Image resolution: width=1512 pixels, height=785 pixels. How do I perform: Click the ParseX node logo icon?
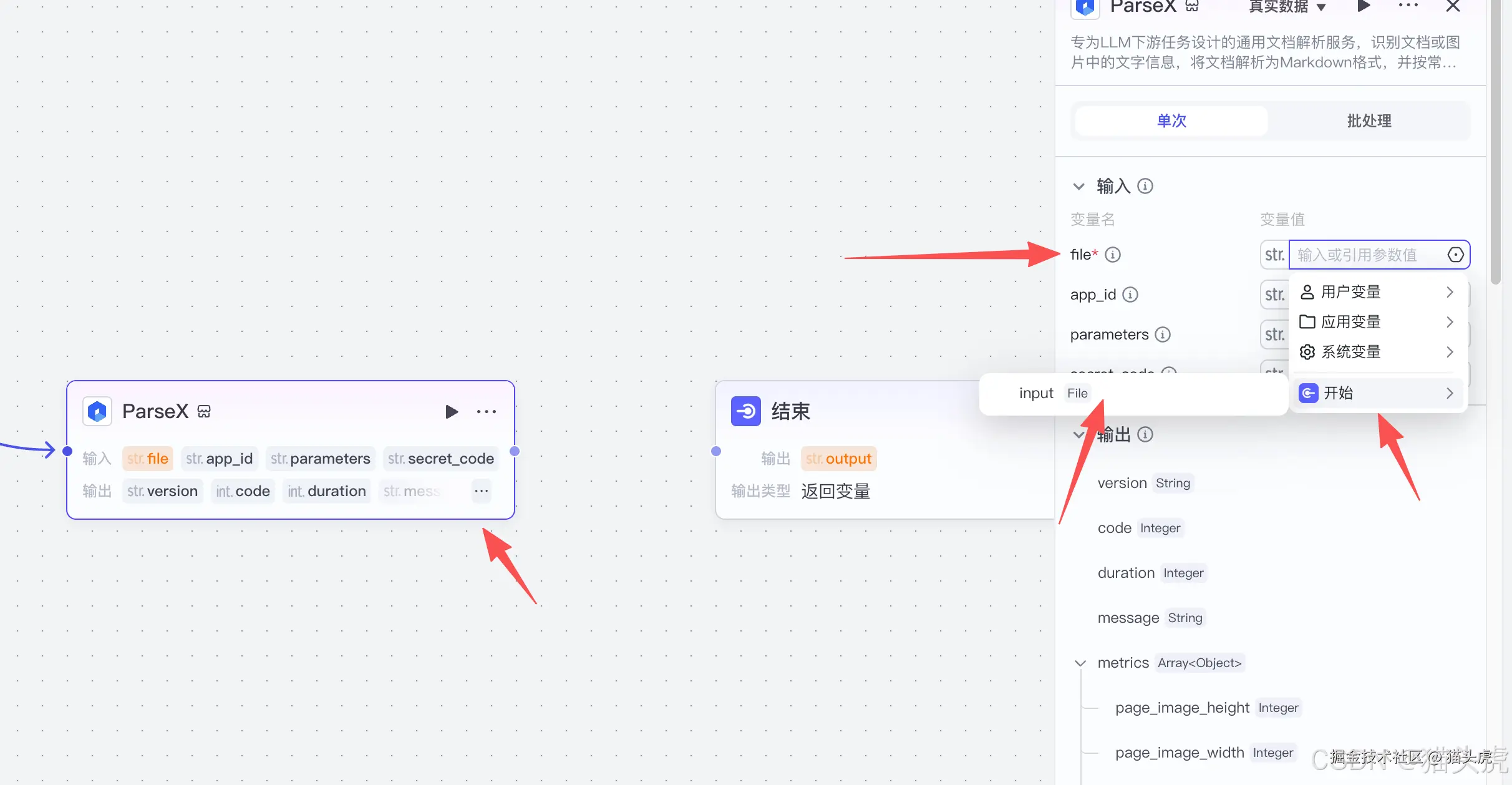pos(97,412)
